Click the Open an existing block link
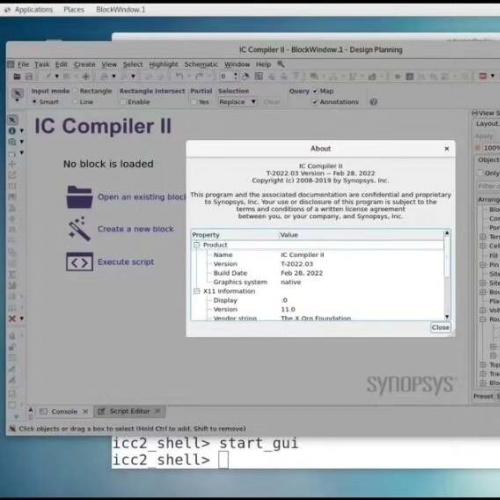 [x=142, y=197]
